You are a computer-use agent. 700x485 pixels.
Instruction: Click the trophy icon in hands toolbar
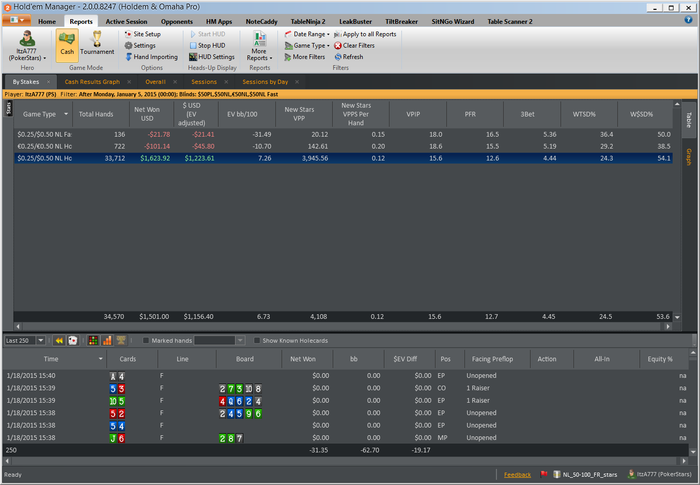click(121, 340)
